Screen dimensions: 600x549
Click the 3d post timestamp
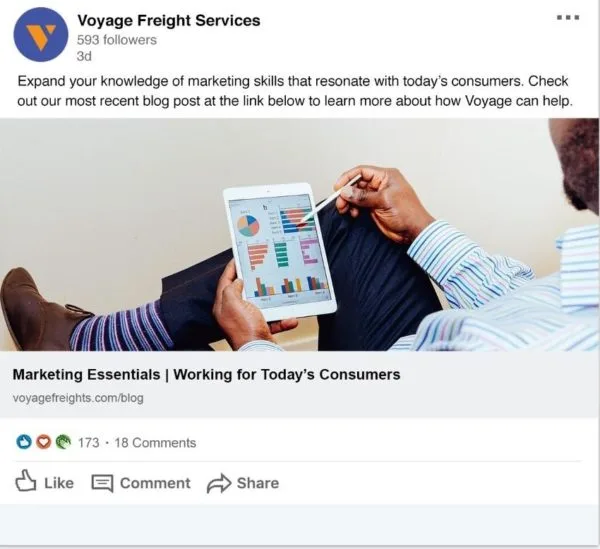(85, 57)
